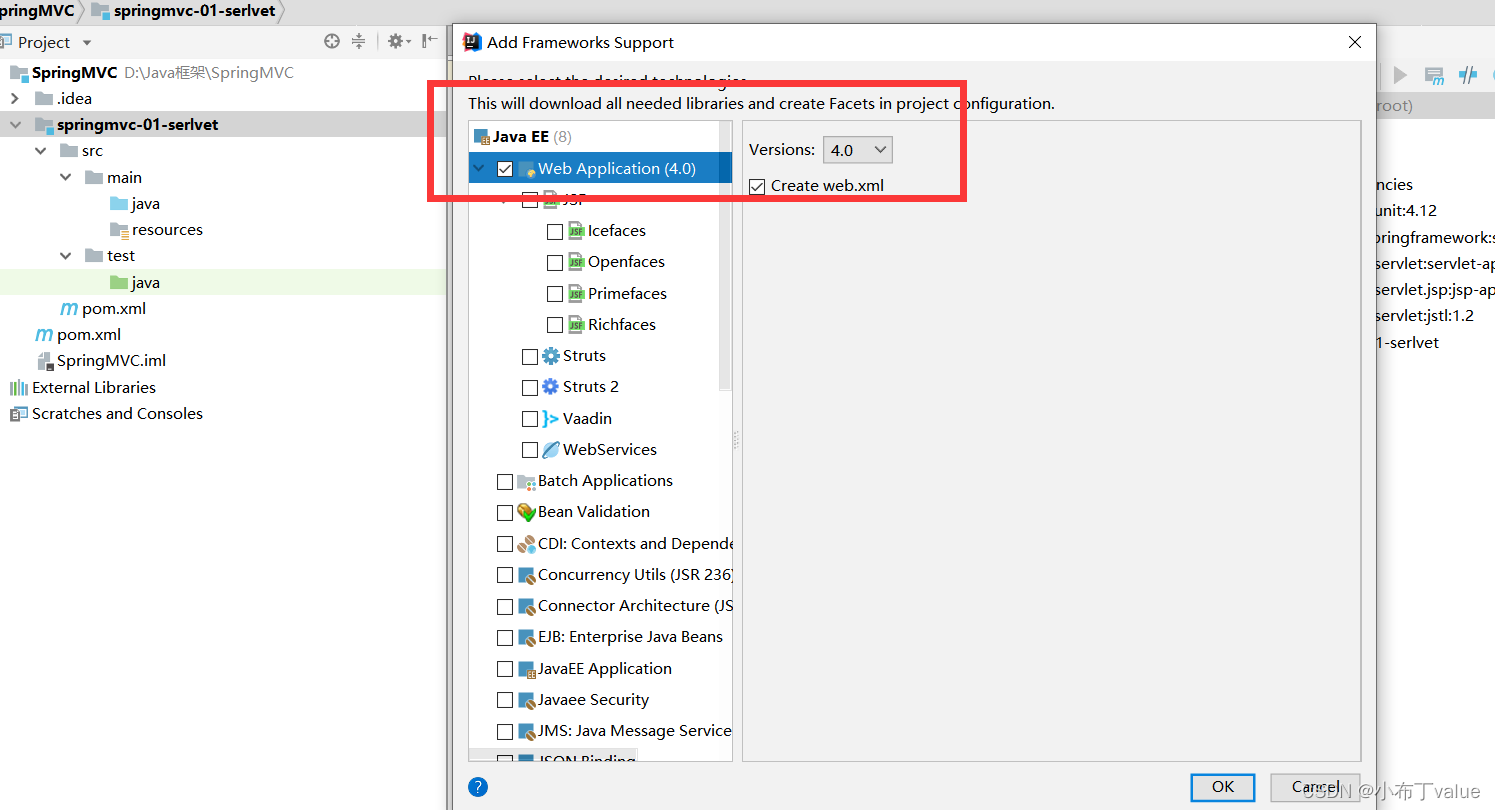The image size is (1495, 810).
Task: Select External Libraries node
Action: point(83,387)
